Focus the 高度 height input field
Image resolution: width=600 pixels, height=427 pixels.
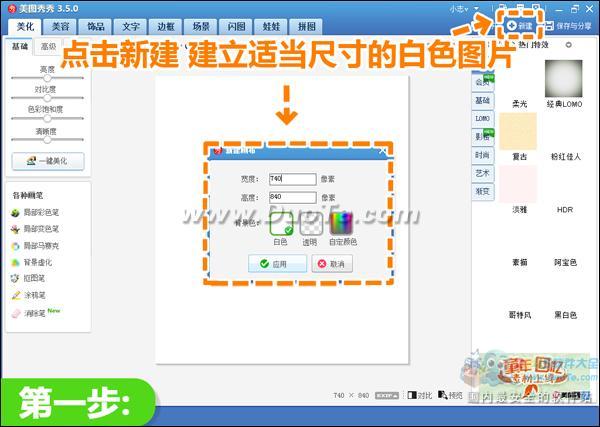coord(293,197)
